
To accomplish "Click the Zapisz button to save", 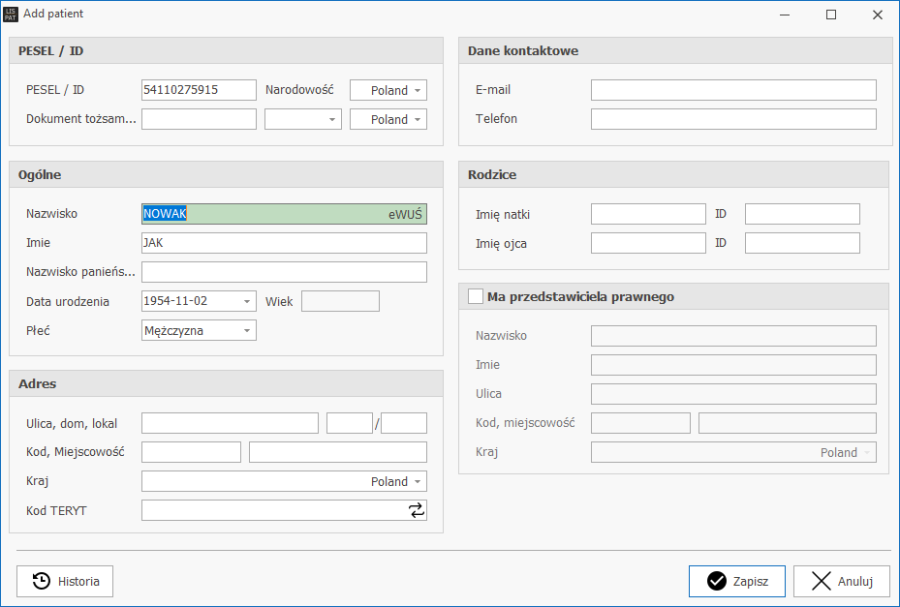I will pyautogui.click(x=737, y=581).
